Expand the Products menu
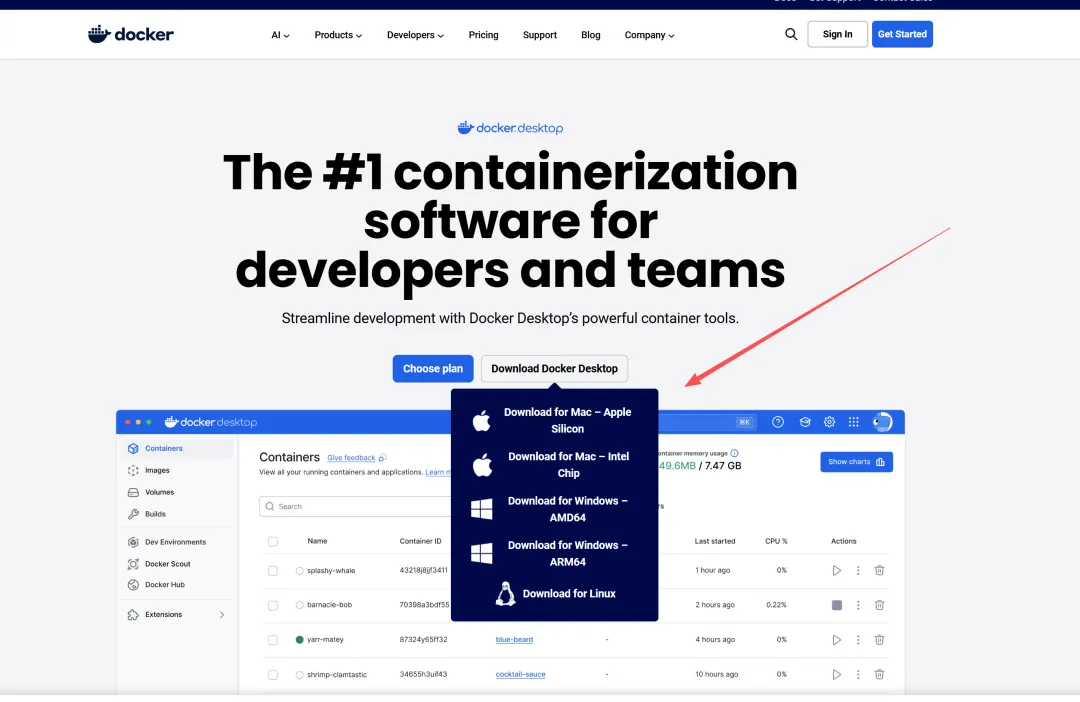This screenshot has height=702, width=1080. click(x=338, y=35)
